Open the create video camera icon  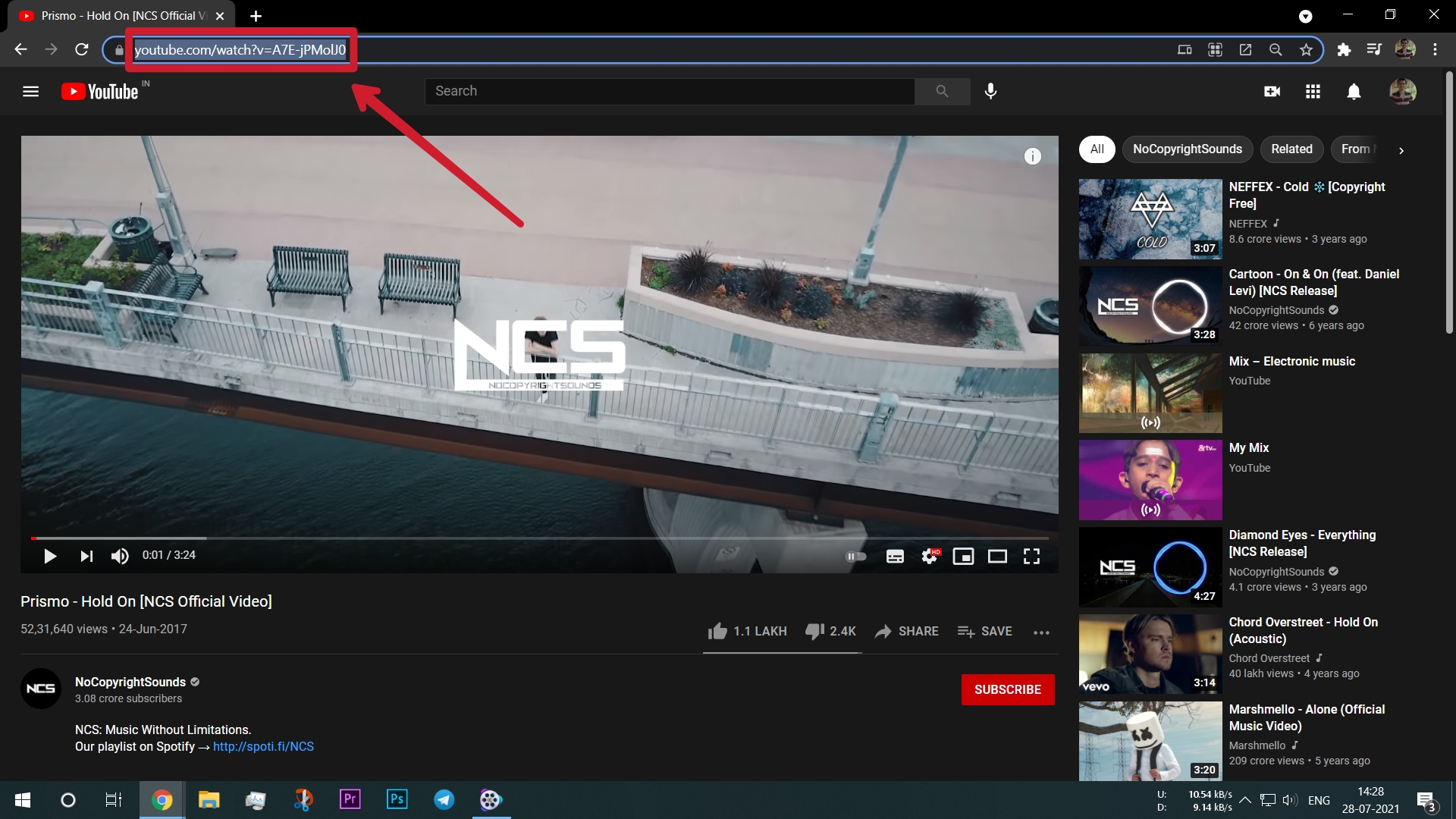tap(1272, 91)
